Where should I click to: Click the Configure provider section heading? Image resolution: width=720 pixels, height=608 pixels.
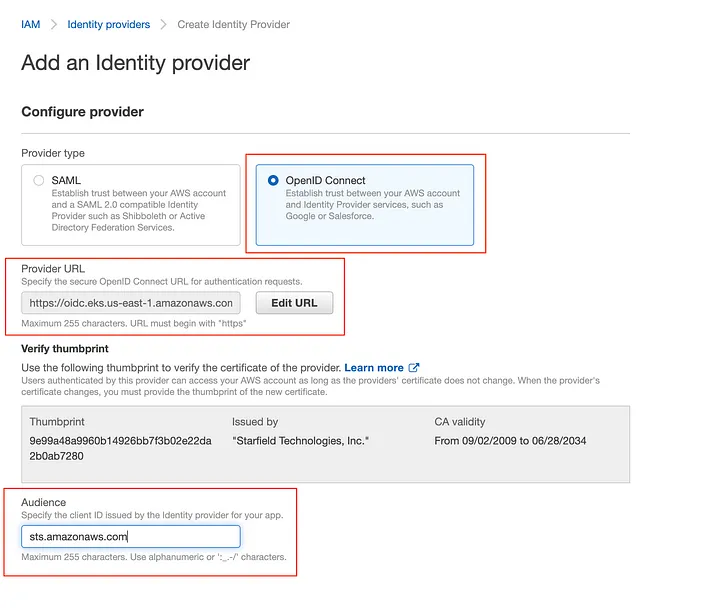click(83, 112)
